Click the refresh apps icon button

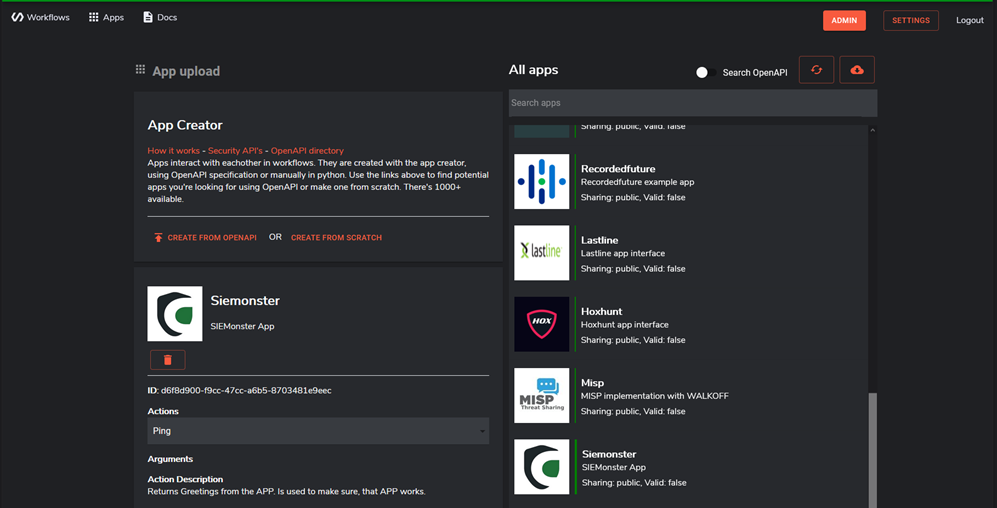click(x=816, y=70)
